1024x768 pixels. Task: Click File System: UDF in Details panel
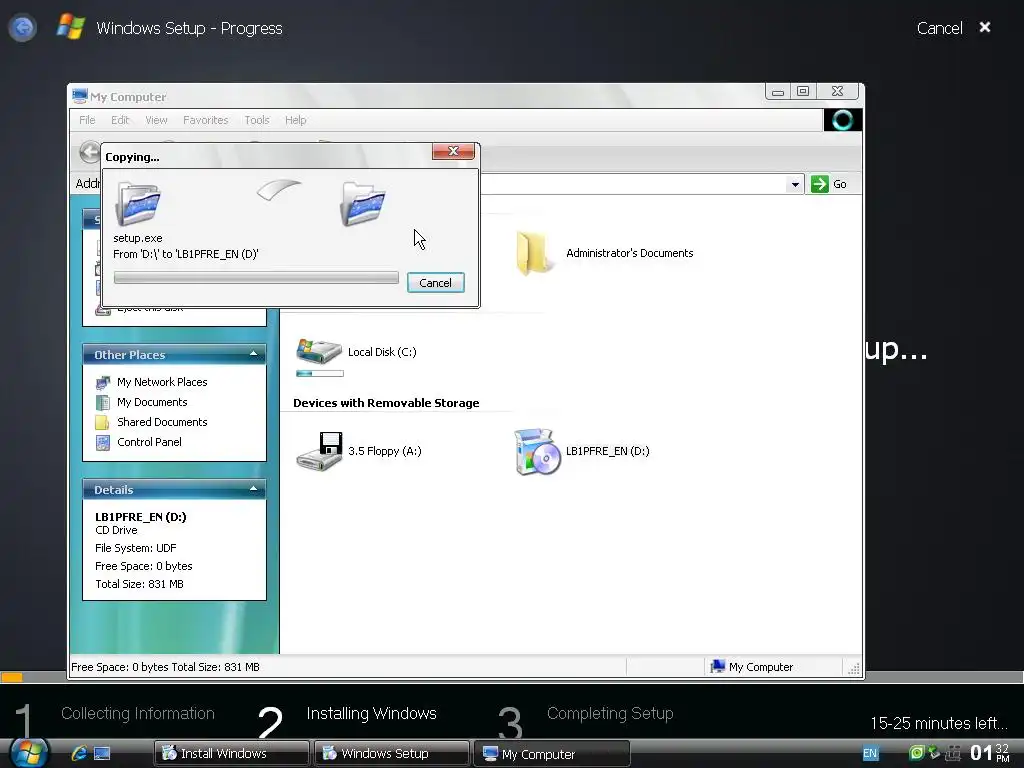point(135,548)
